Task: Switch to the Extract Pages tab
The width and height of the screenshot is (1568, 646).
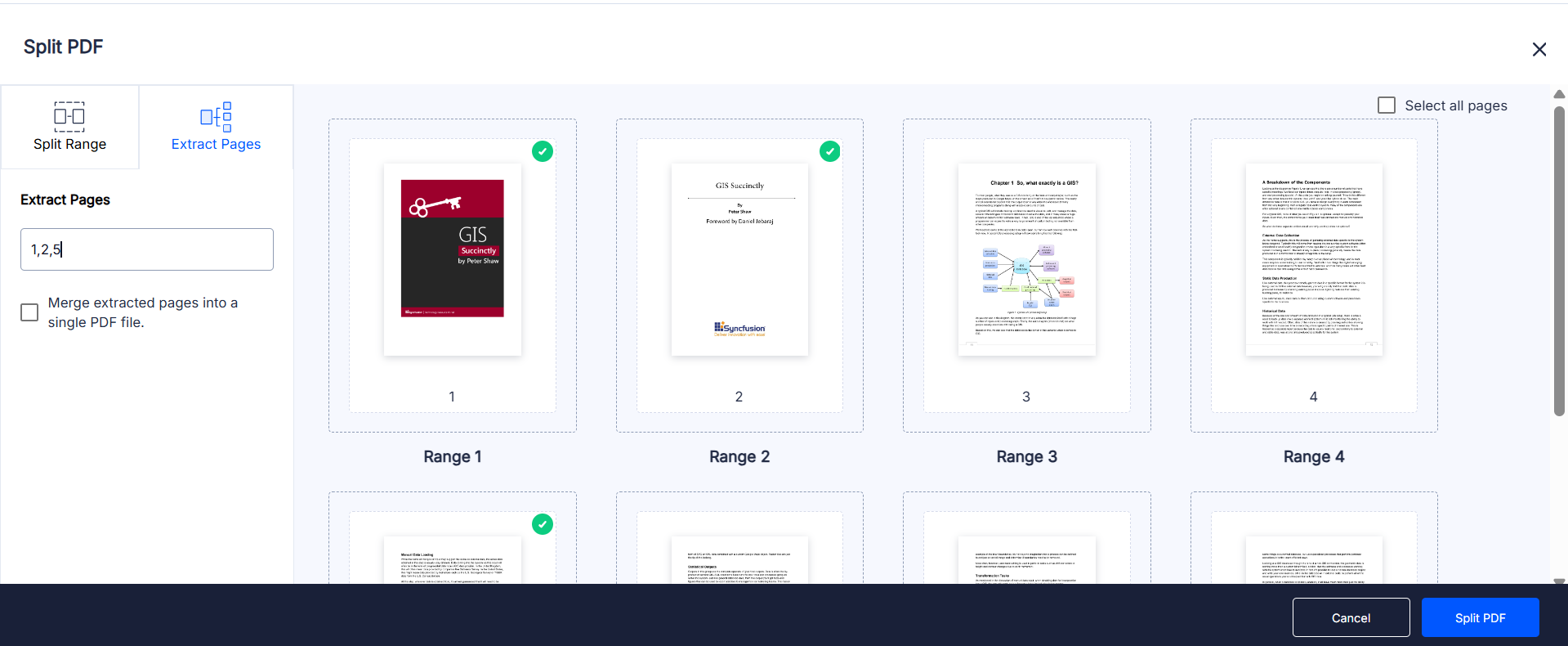Action: click(x=216, y=127)
